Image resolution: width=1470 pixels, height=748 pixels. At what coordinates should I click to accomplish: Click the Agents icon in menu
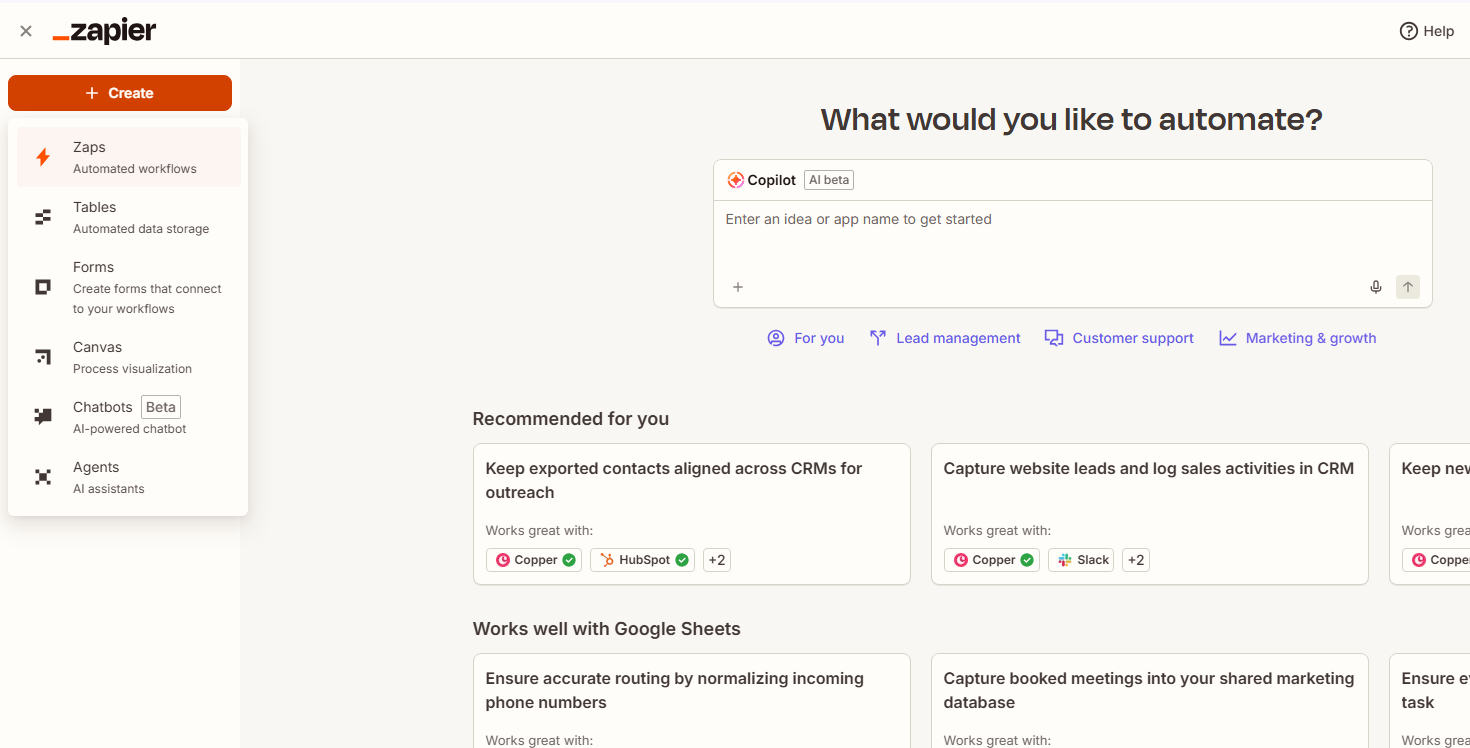click(43, 477)
